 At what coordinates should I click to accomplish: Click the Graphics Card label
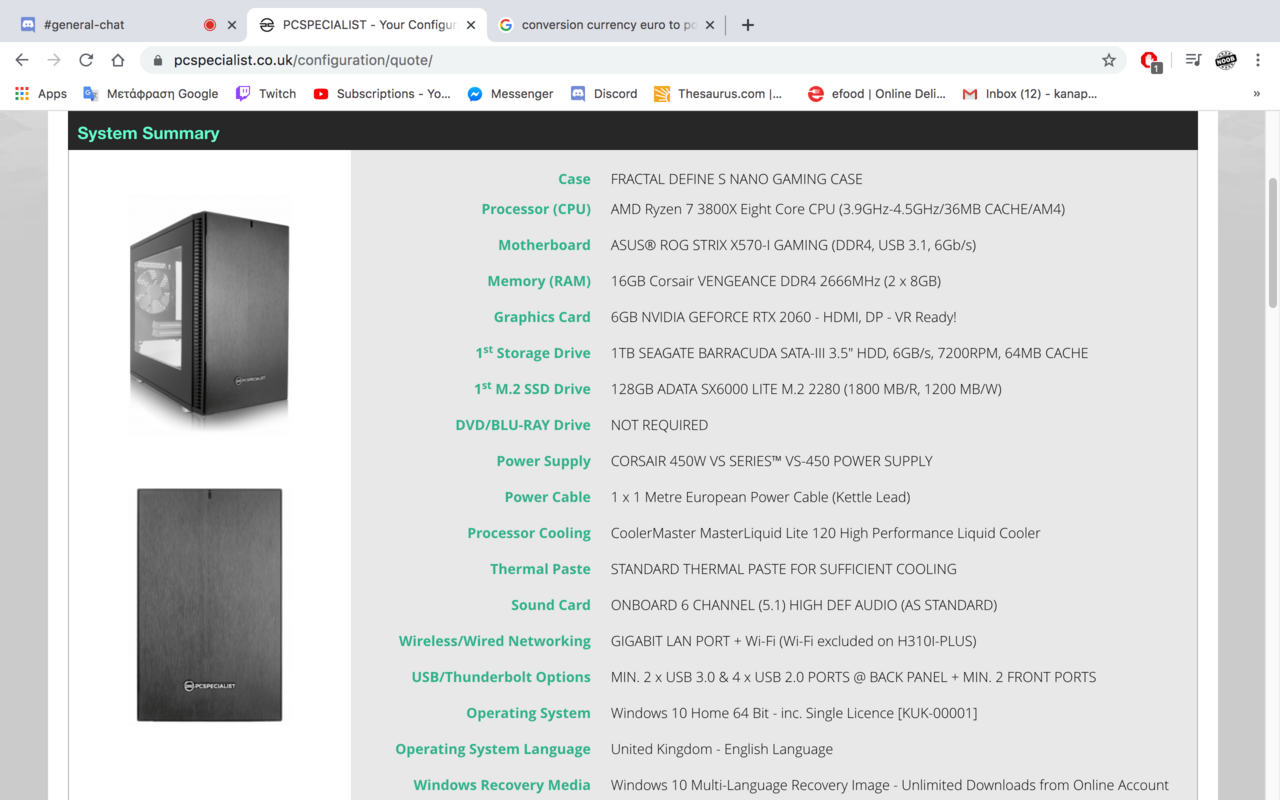coord(542,317)
